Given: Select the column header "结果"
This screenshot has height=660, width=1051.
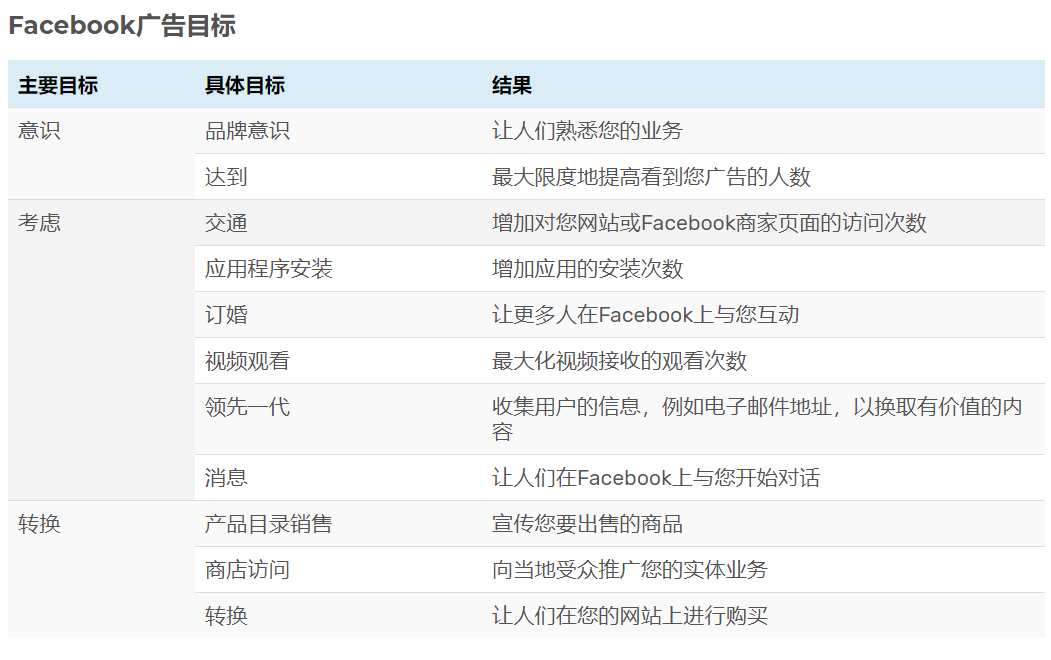Looking at the screenshot, I should point(511,85).
